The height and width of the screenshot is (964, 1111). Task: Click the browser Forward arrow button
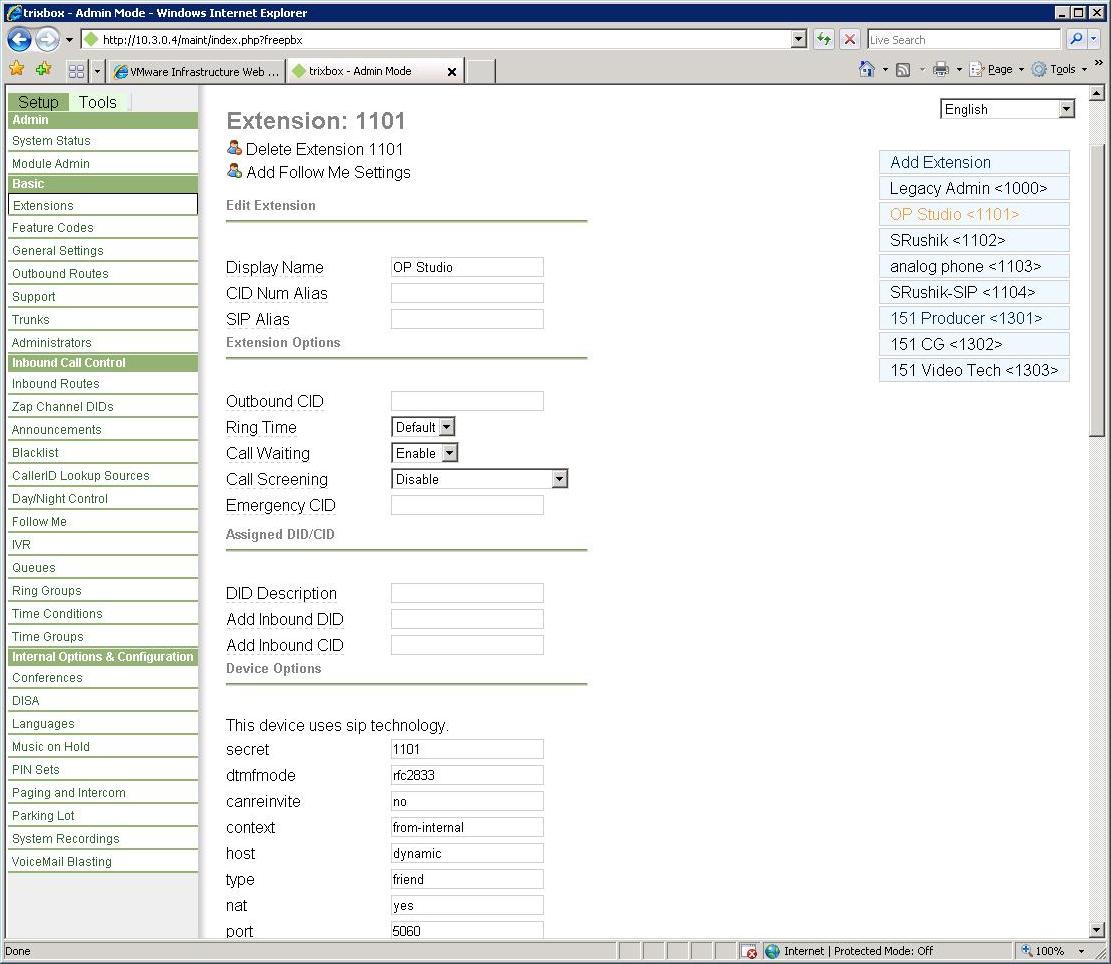[47, 40]
